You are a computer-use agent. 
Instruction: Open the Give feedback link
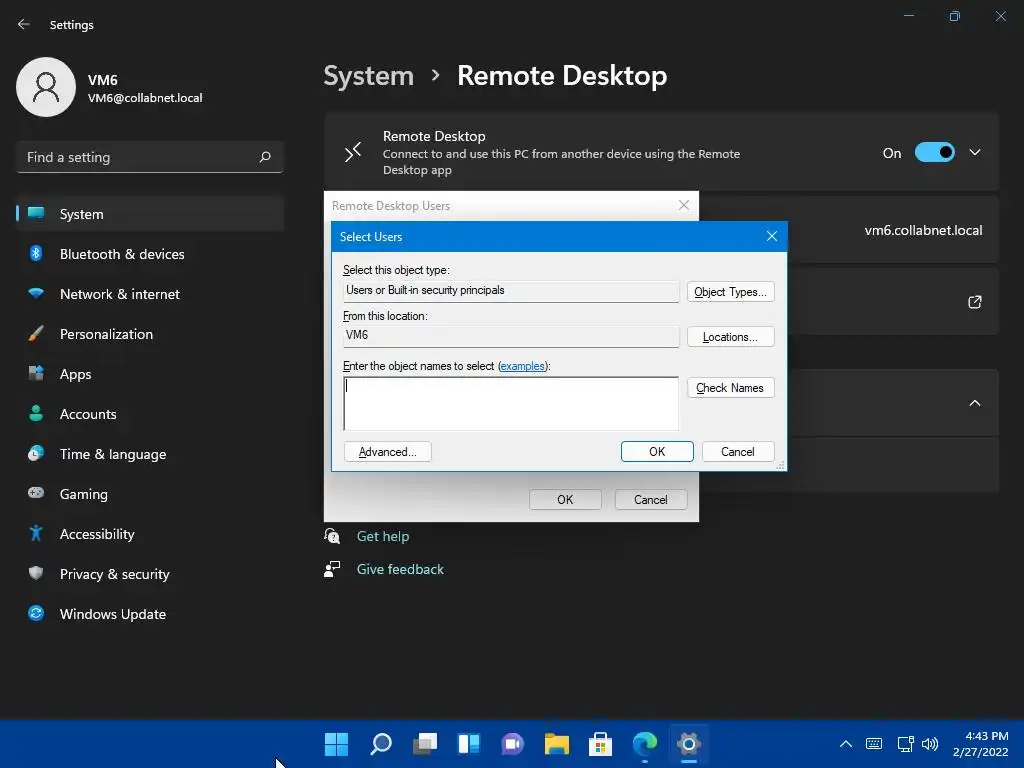tap(400, 569)
